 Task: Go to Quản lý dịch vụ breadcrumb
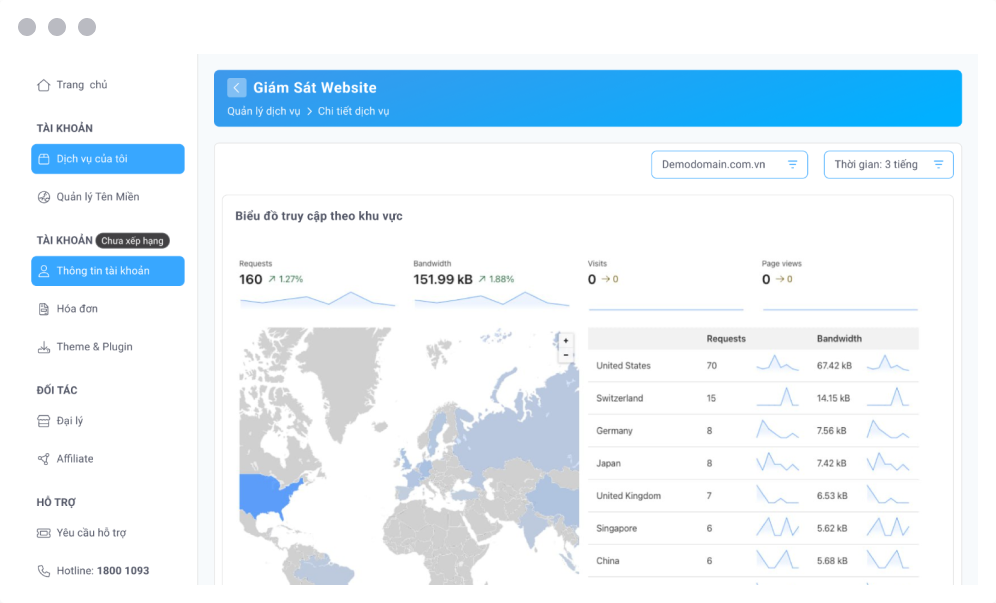click(x=263, y=111)
